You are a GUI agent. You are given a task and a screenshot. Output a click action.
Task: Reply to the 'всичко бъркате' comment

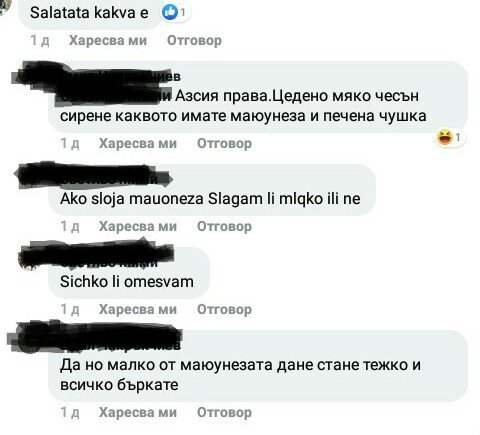click(x=224, y=413)
